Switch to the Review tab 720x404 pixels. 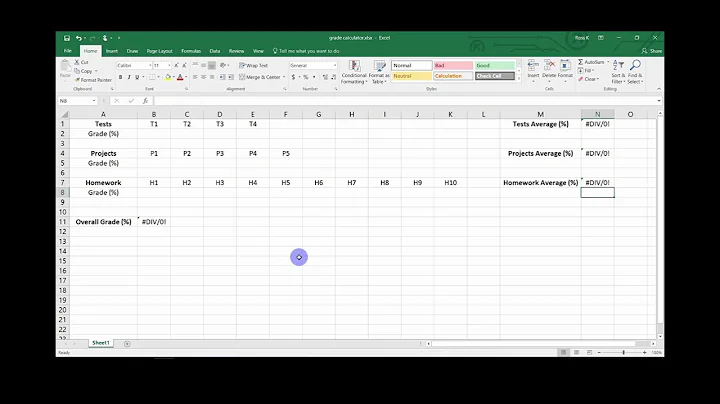tap(236, 51)
